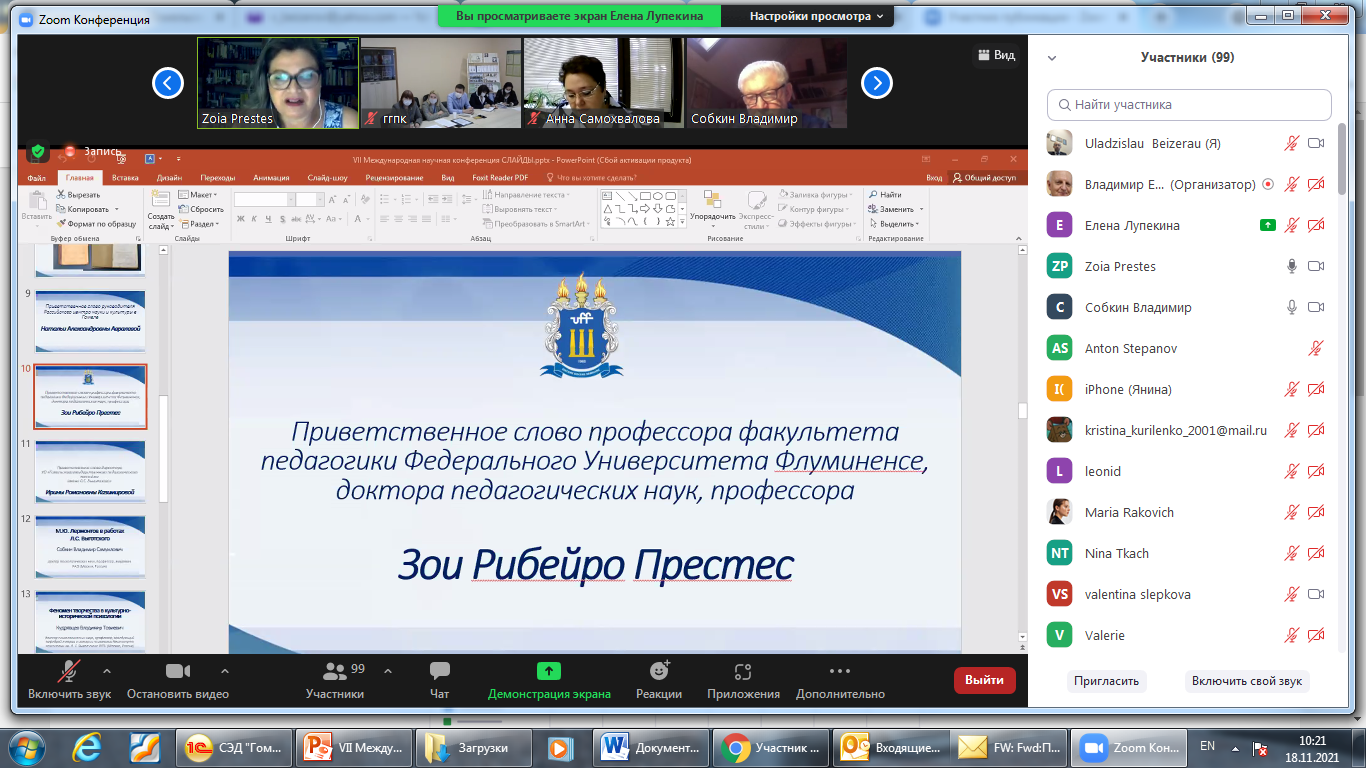The width and height of the screenshot is (1366, 768).
Task: Unmute microphone with Включить звук
Action: 69,680
